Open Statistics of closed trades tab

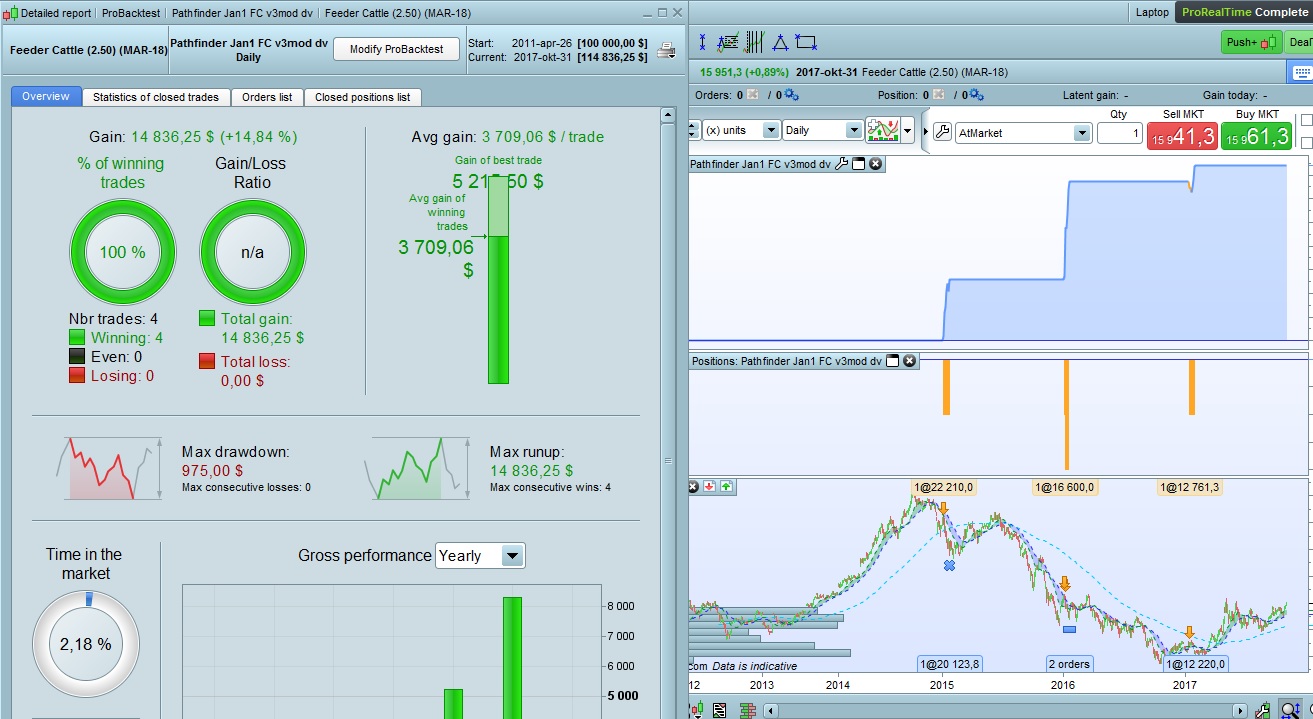point(155,97)
